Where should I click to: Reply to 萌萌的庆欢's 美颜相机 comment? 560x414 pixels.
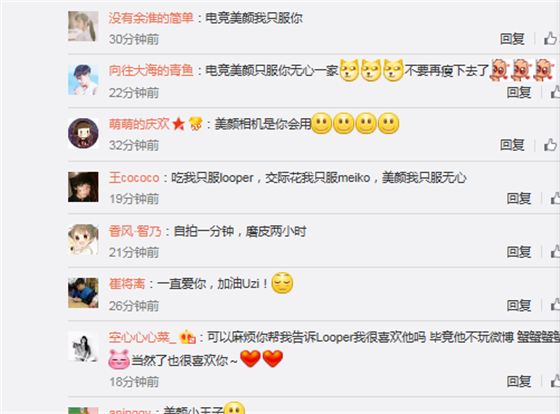512,145
